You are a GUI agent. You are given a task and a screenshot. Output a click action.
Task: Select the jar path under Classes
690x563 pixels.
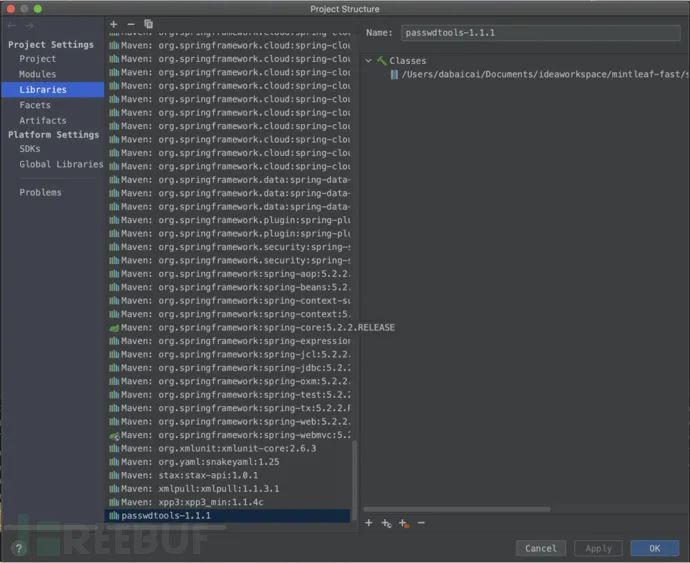539,74
